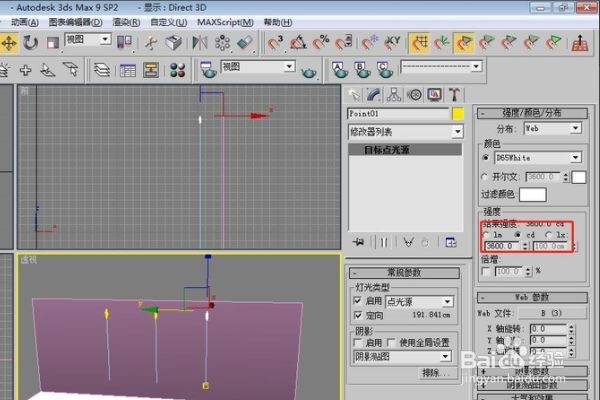Switch to the Hierarchy panel tab

click(x=394, y=95)
